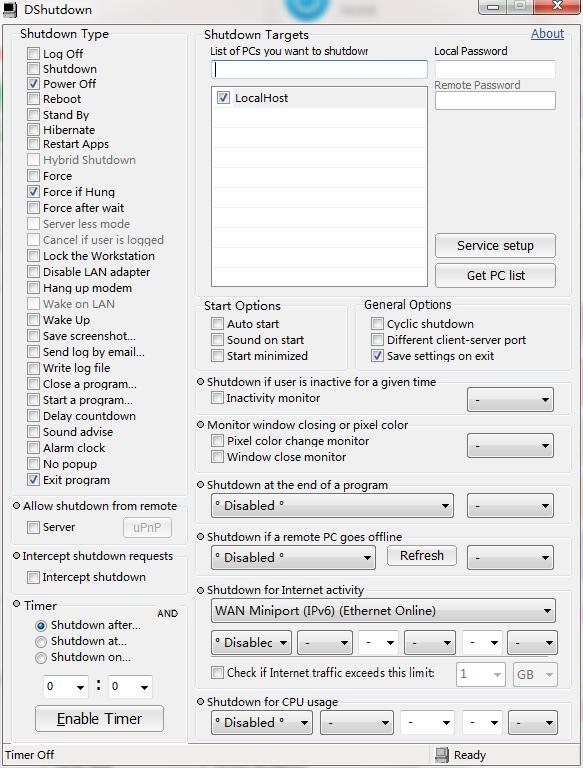This screenshot has height=768, width=583.
Task: Tick the Window close monitor checkbox
Action: pos(218,457)
